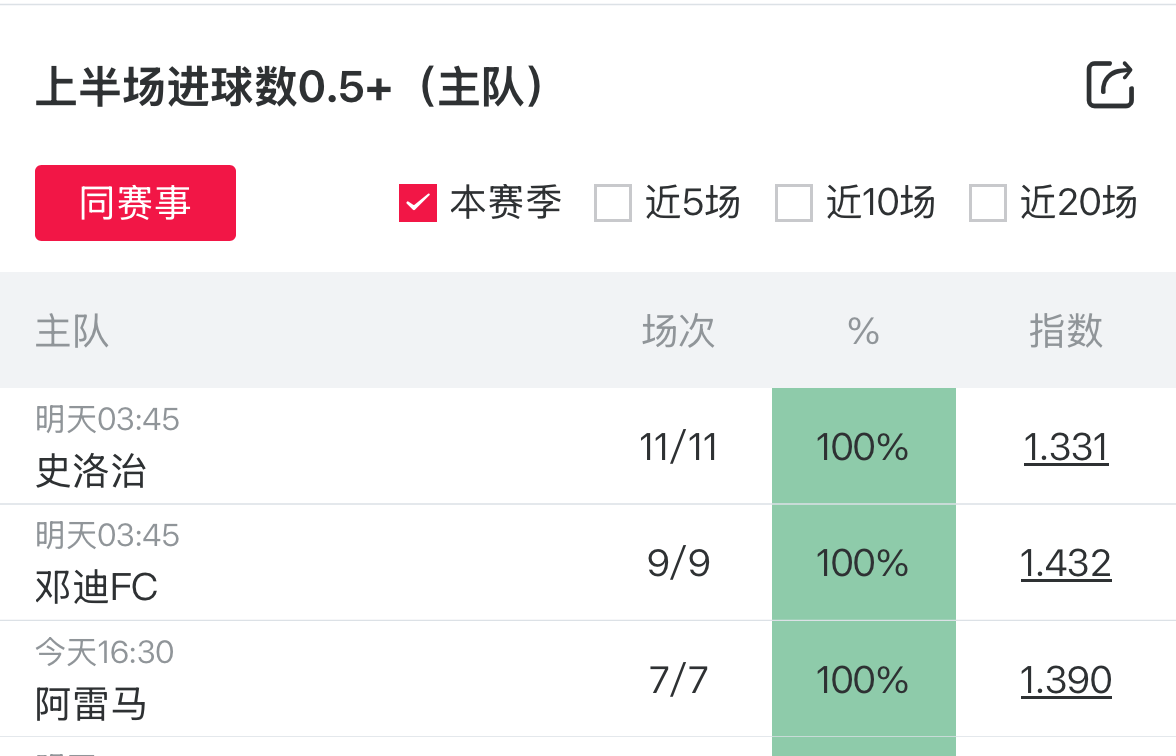Viewport: 1176px width, 756px height.
Task: Open the 1.331 odds link for 史洛治
Action: pyautogui.click(x=1066, y=447)
